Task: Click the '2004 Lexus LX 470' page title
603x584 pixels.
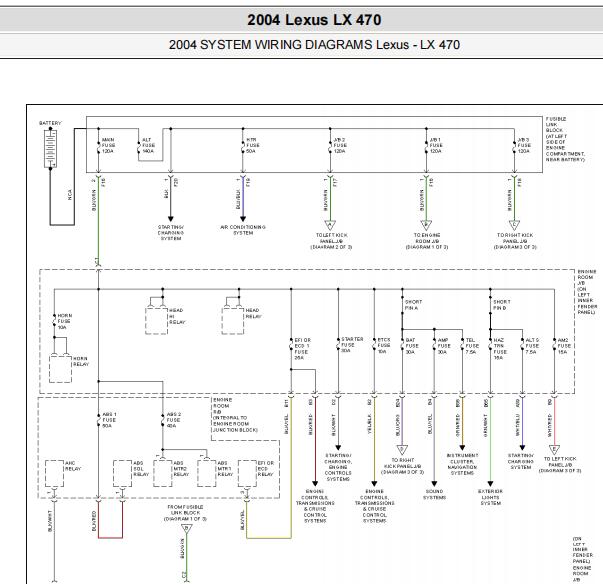Action: pyautogui.click(x=314, y=20)
